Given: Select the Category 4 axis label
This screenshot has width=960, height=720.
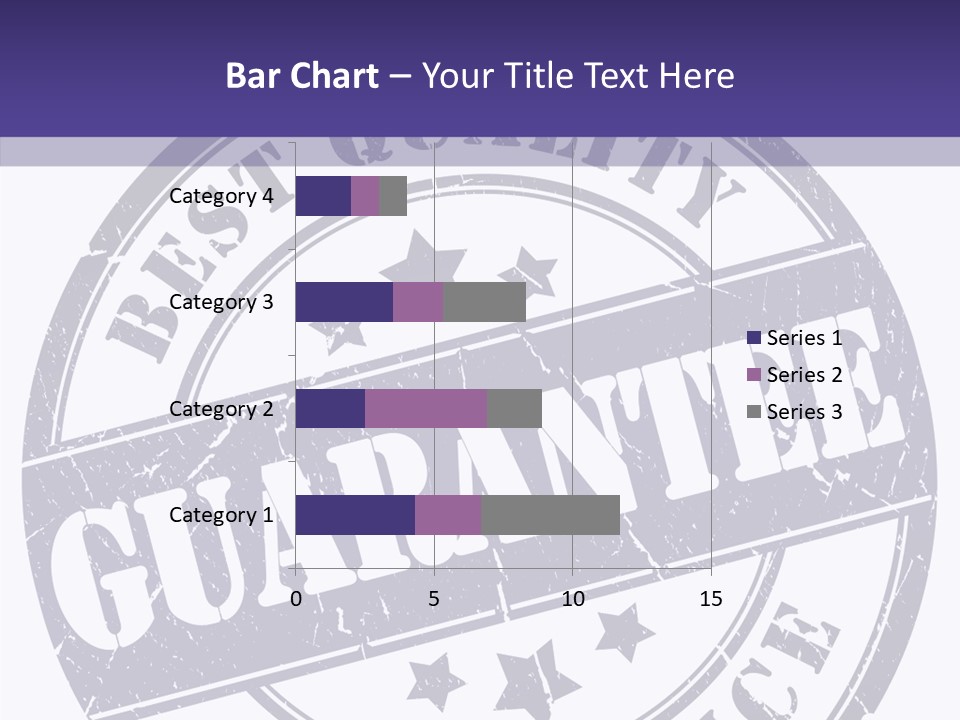Looking at the screenshot, I should click(221, 196).
